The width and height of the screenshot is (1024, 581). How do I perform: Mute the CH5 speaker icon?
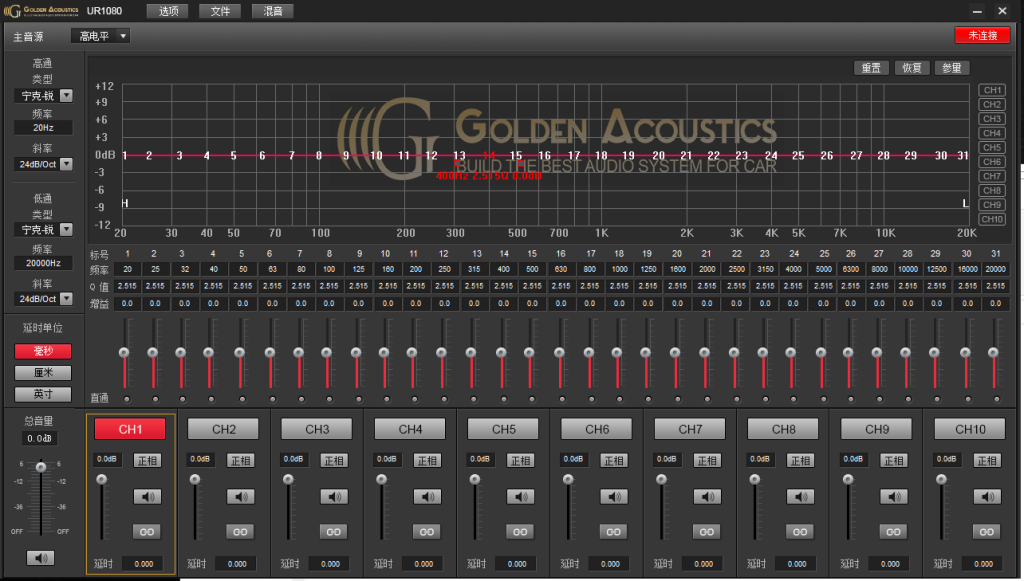[520, 497]
